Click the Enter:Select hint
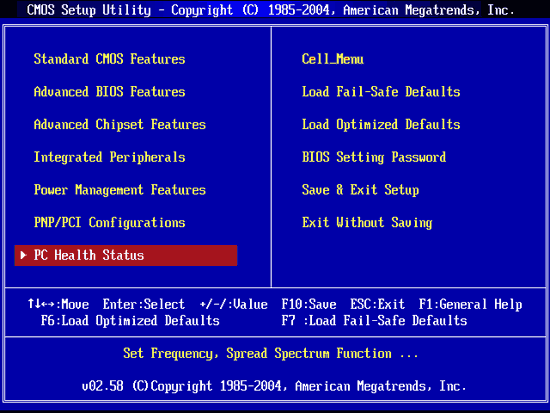Screen dimensions: 550x413 pyautogui.click(x=144, y=304)
